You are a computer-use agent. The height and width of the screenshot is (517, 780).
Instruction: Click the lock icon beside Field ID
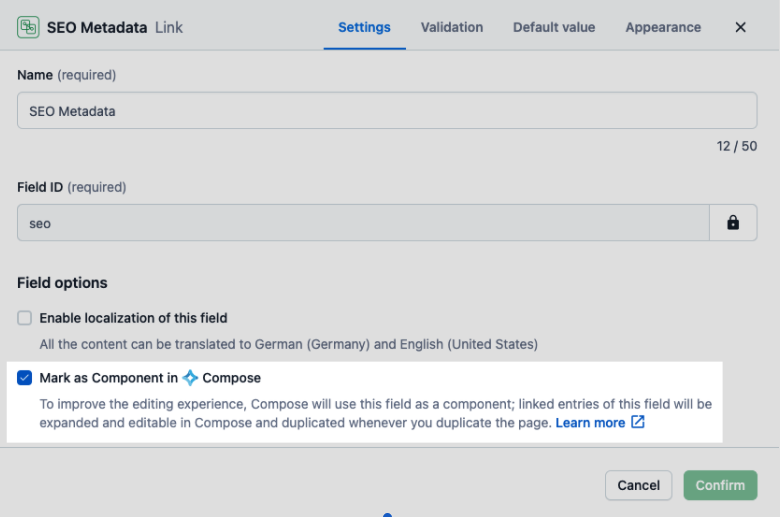coord(733,223)
